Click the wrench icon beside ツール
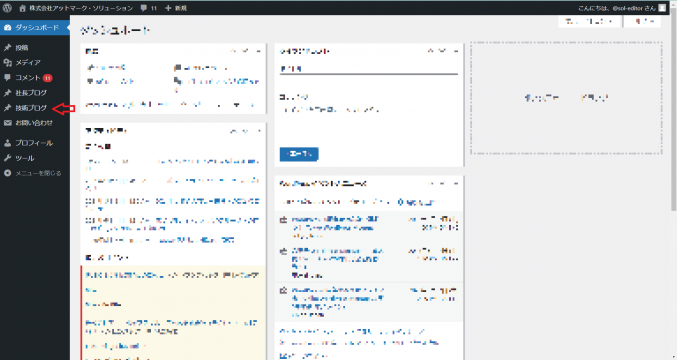This screenshot has width=677, height=360. click(x=7, y=158)
